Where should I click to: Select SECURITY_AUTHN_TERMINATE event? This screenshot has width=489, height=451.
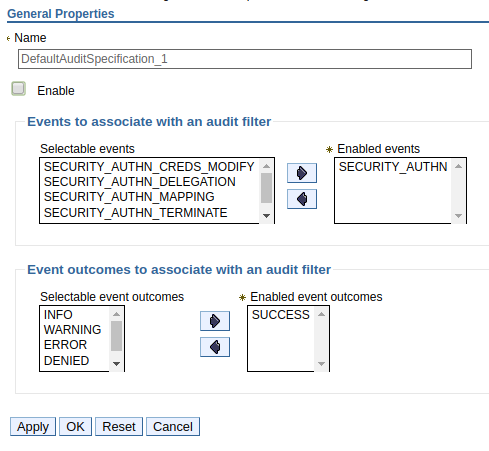(149, 213)
